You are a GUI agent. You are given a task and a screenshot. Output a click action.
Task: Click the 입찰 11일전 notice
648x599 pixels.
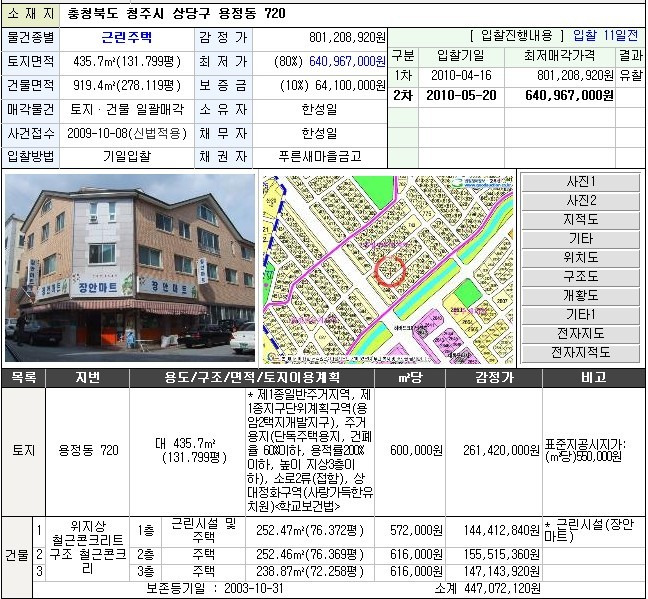605,36
